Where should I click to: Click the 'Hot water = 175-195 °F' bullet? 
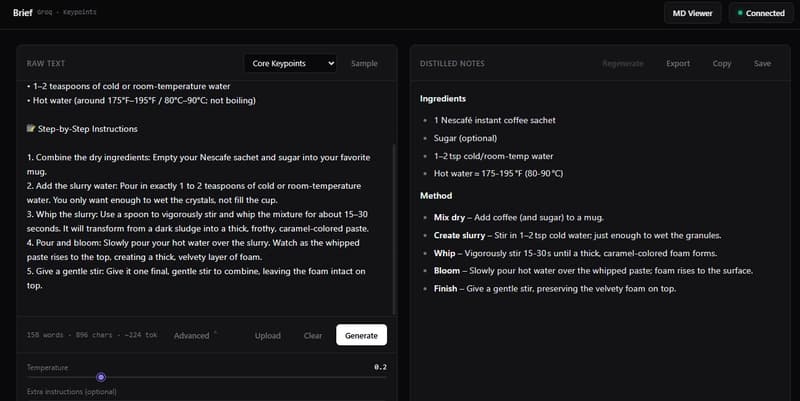point(498,173)
